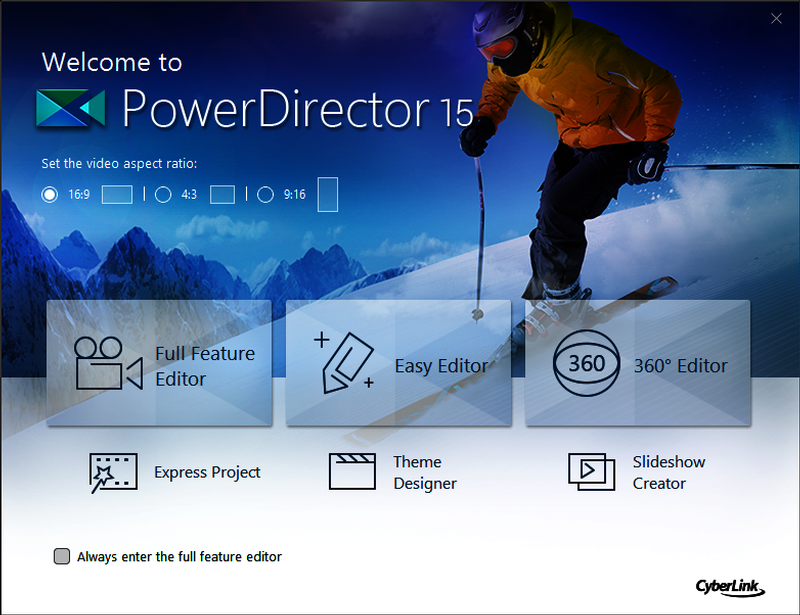Click the checkbox label text about full feature editor
This screenshot has width=800, height=615.
(x=179, y=557)
